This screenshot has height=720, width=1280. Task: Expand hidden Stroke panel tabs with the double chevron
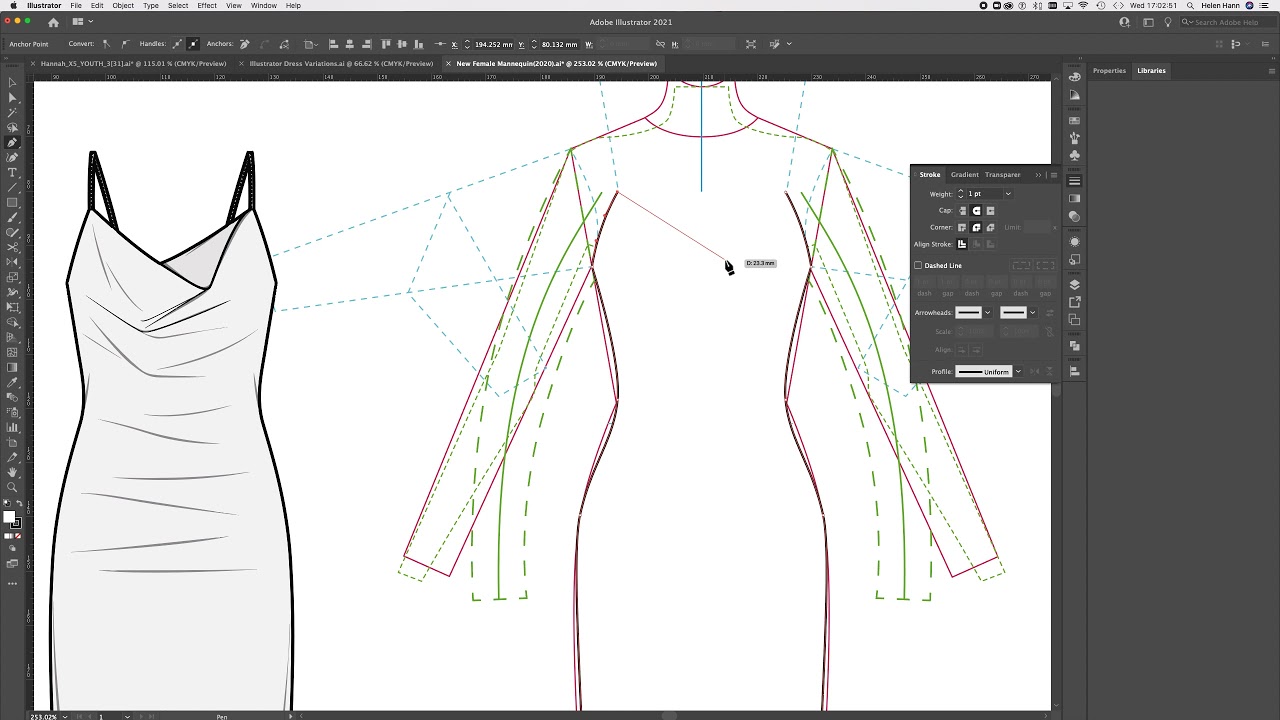click(1038, 175)
